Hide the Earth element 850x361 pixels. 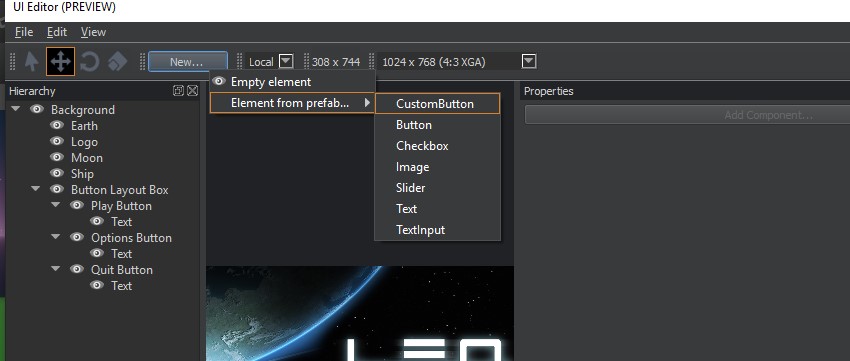(57, 125)
